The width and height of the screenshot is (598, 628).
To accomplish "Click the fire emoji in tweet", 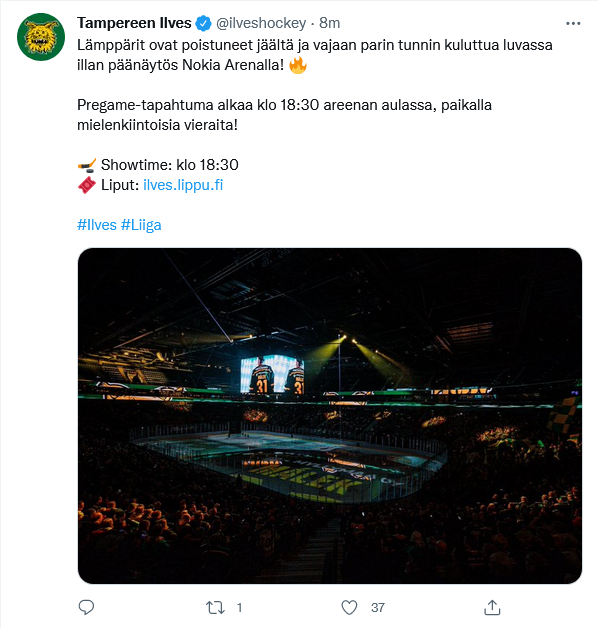I will tap(298, 65).
